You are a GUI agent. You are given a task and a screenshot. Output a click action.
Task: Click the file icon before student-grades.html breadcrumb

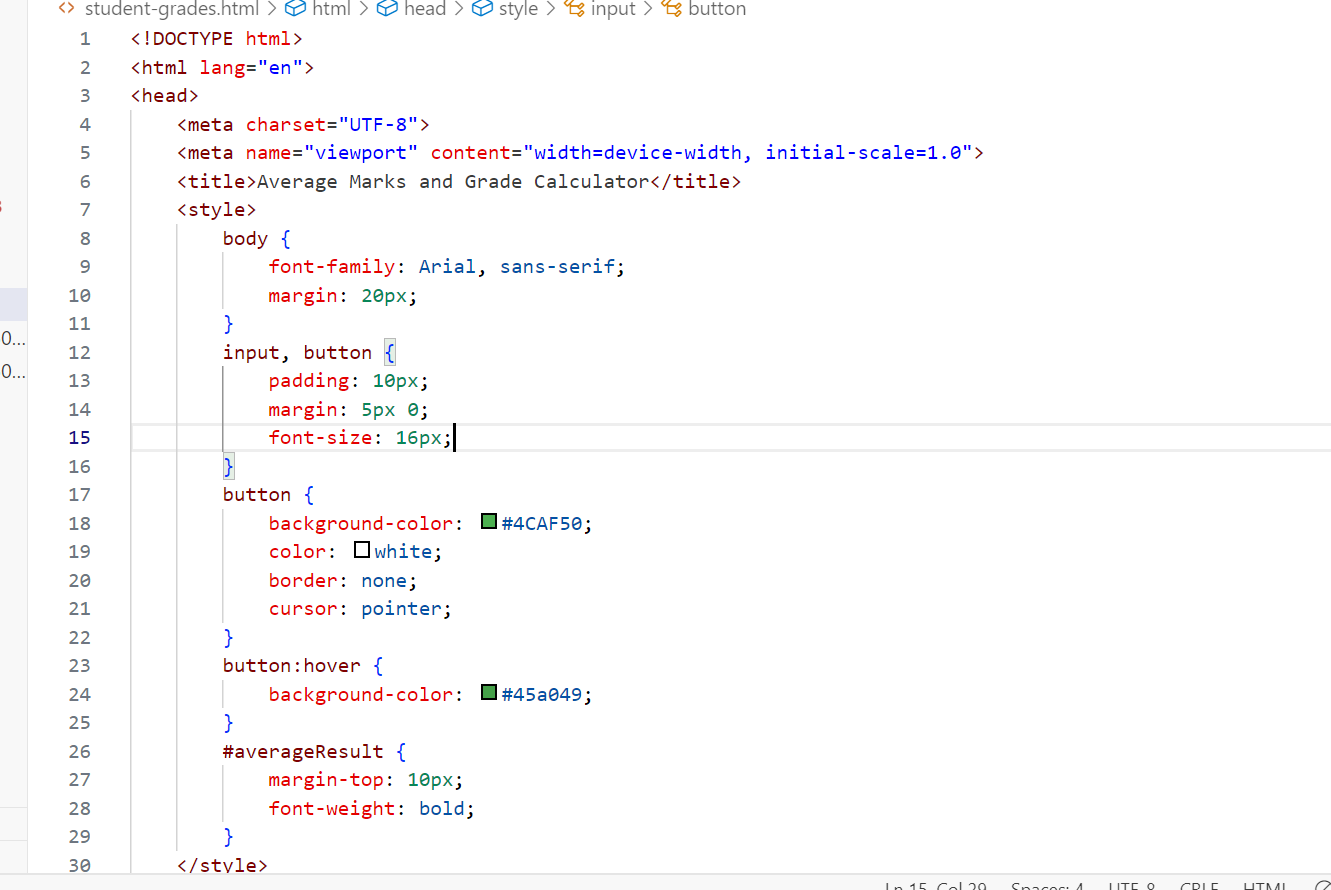point(67,9)
